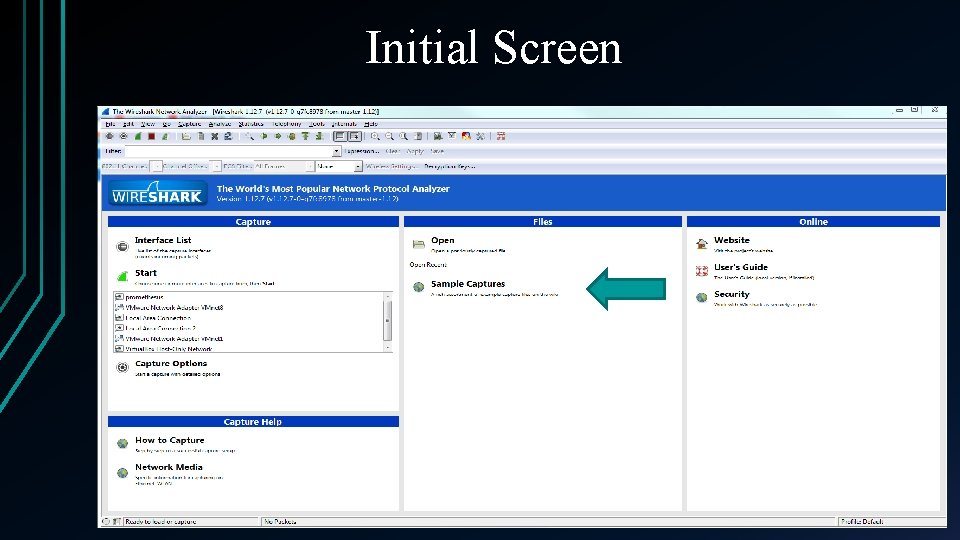The width and height of the screenshot is (960, 540).
Task: Open capture options from the toolbar
Action: 124,137
